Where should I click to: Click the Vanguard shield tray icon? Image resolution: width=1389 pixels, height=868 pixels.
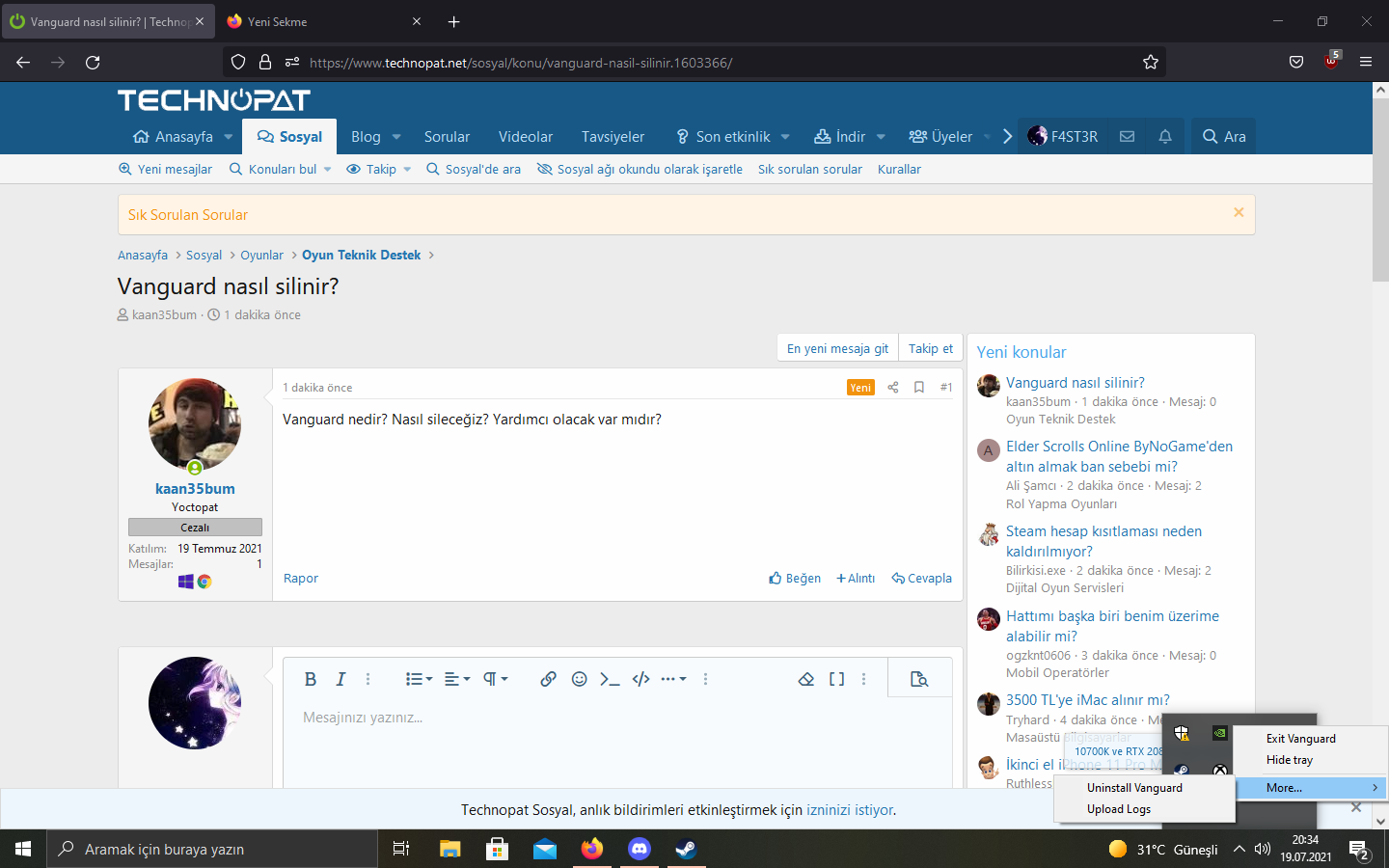click(x=1182, y=734)
